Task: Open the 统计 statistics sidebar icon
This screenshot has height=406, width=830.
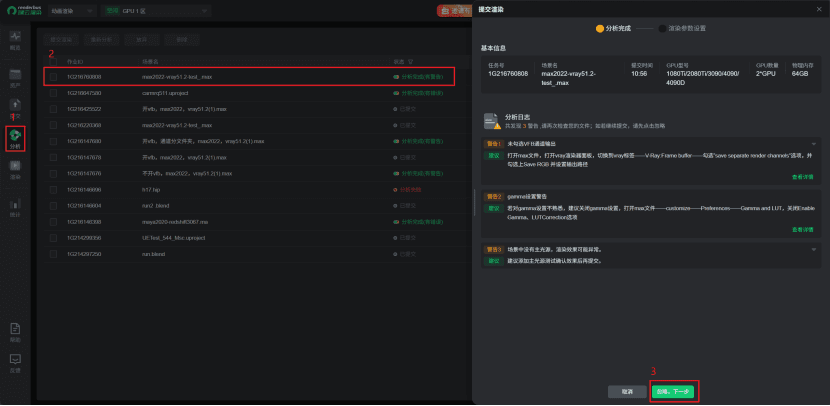Action: (x=15, y=207)
